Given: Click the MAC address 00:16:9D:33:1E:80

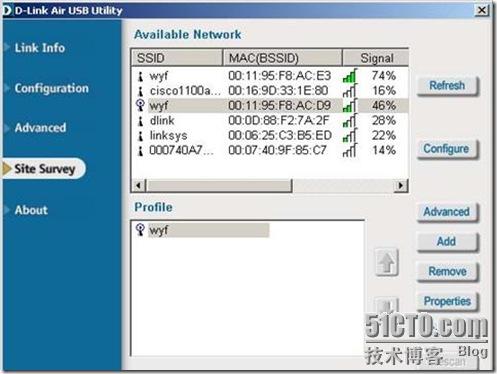Looking at the screenshot, I should pos(278,91).
